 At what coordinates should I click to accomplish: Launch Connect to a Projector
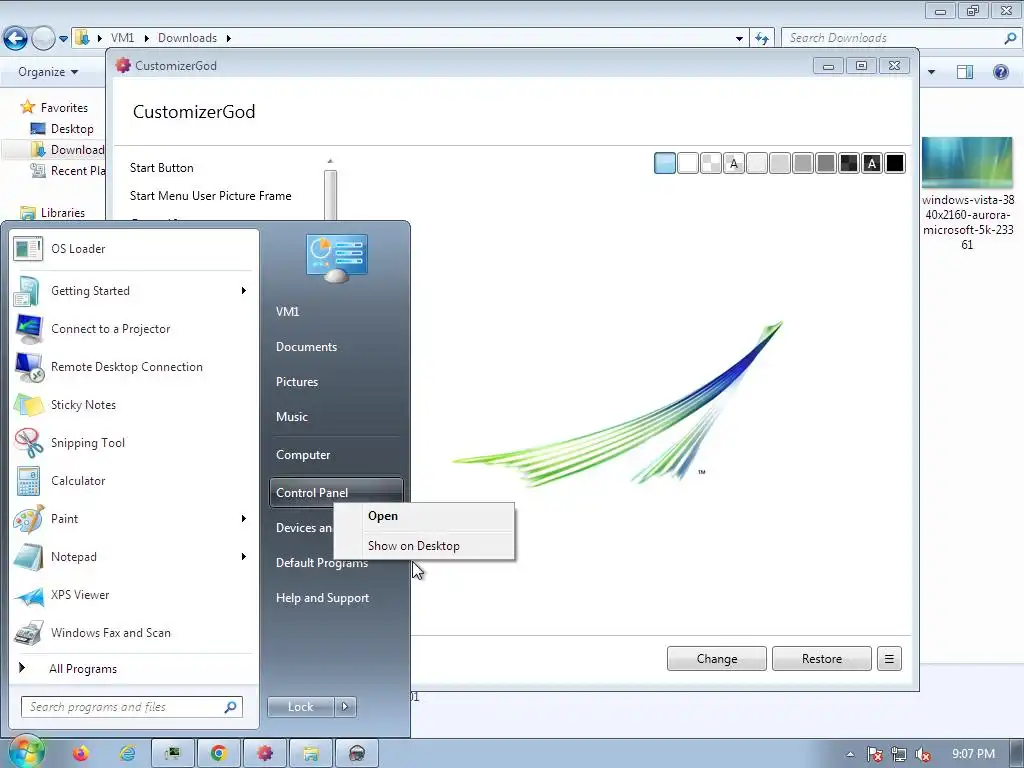click(134, 328)
